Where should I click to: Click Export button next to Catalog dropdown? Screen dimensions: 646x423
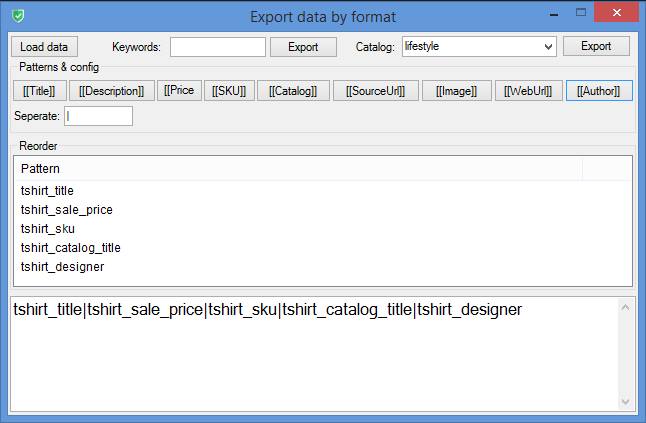(x=596, y=47)
